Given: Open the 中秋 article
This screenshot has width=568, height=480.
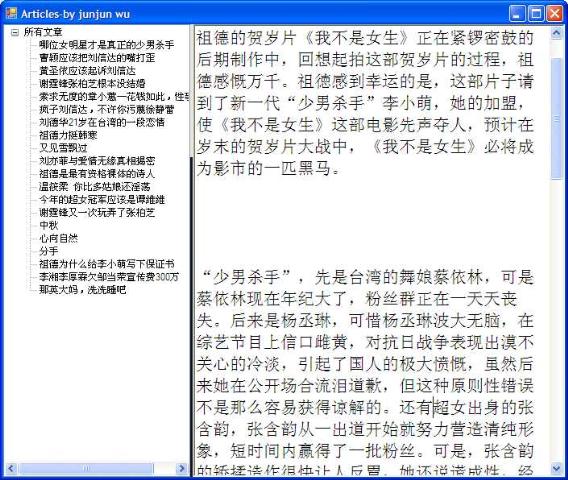Looking at the screenshot, I should pyautogui.click(x=49, y=225).
